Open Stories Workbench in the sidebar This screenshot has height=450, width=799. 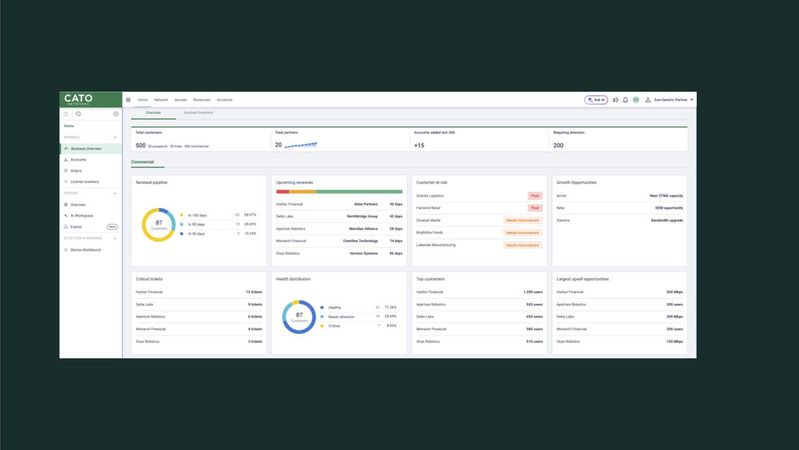coord(86,250)
